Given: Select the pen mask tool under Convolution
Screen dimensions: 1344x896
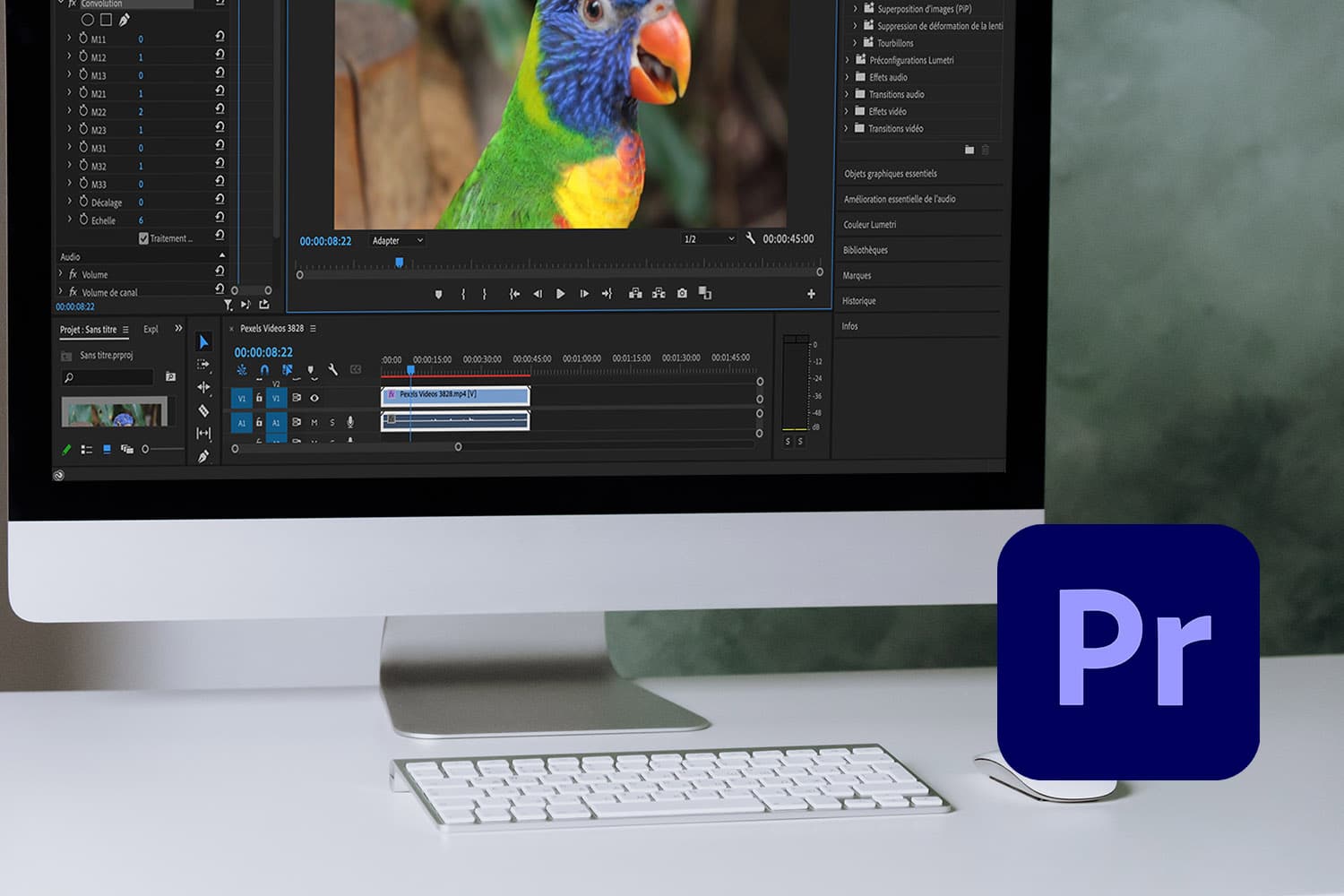Looking at the screenshot, I should [x=125, y=20].
